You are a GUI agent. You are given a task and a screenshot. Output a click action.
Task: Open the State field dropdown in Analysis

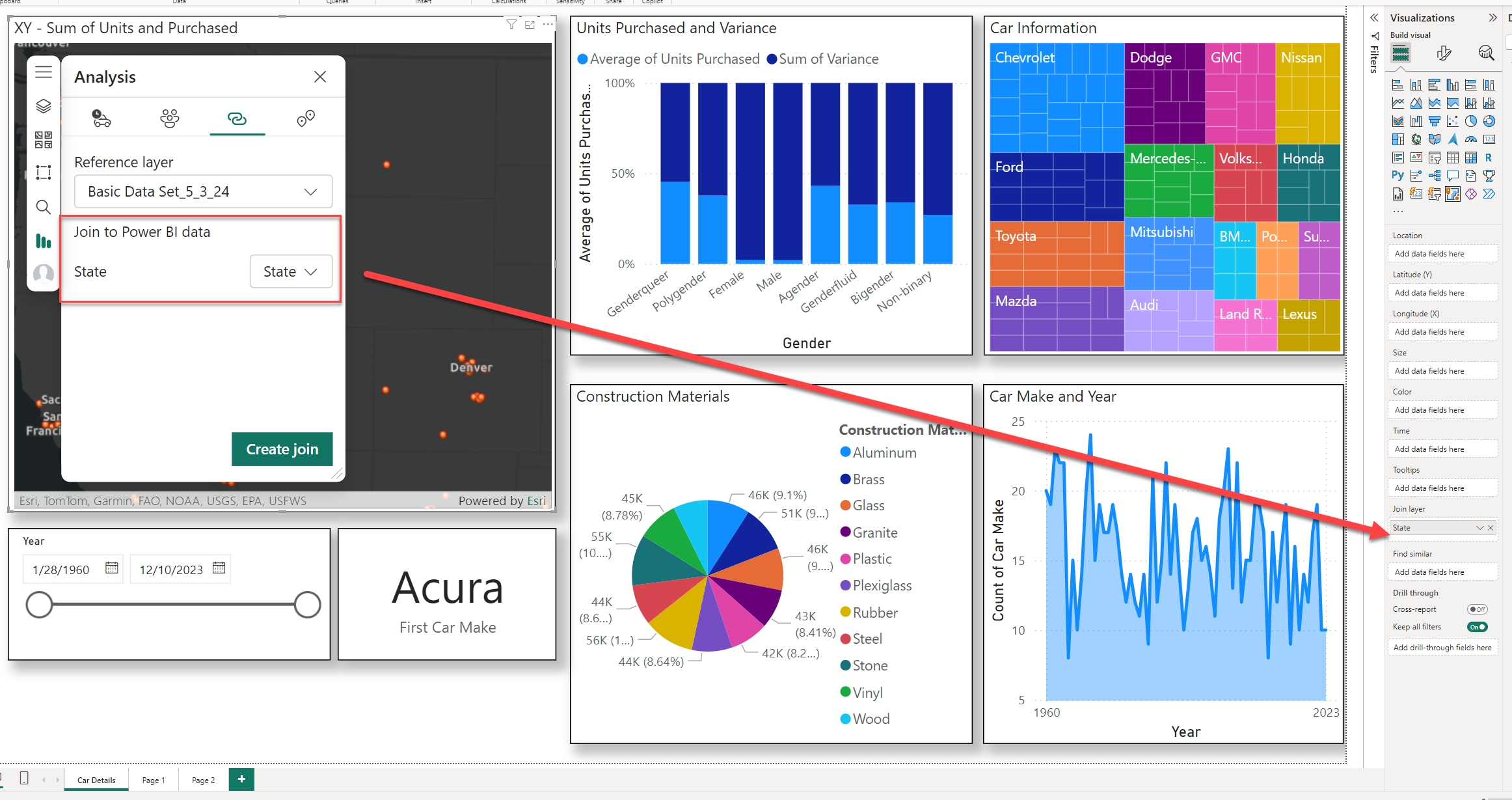coord(291,271)
